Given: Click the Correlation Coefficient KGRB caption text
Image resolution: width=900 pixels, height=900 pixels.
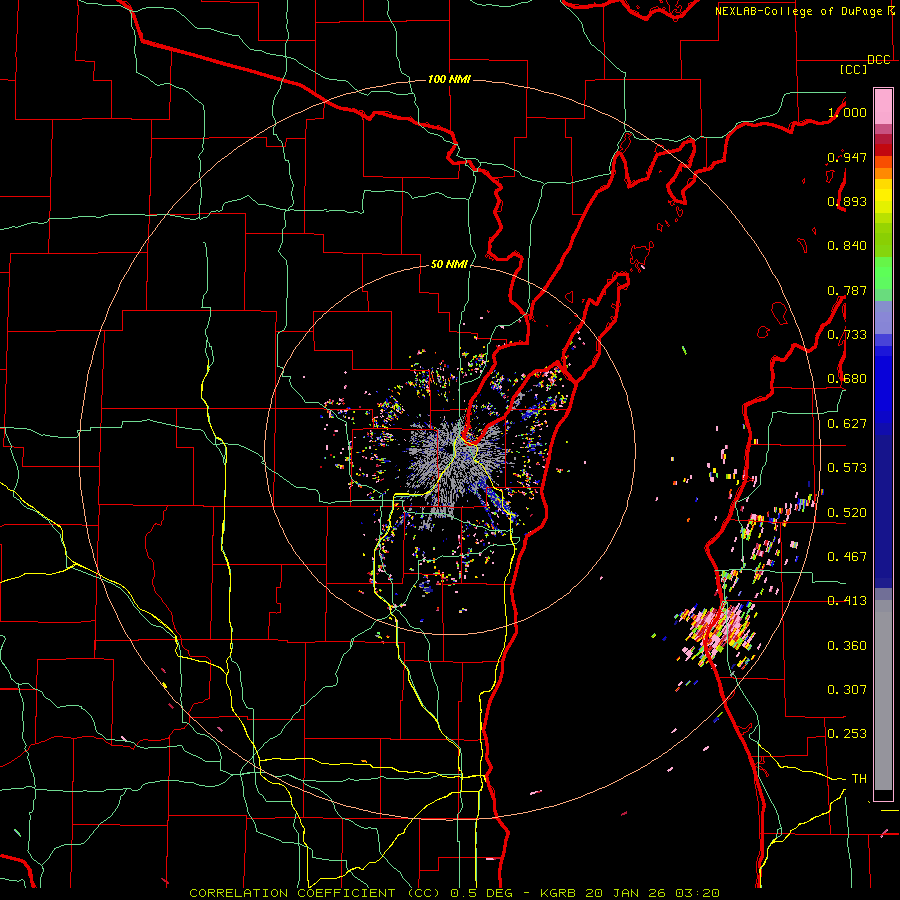Looking at the screenshot, I should point(455,893).
